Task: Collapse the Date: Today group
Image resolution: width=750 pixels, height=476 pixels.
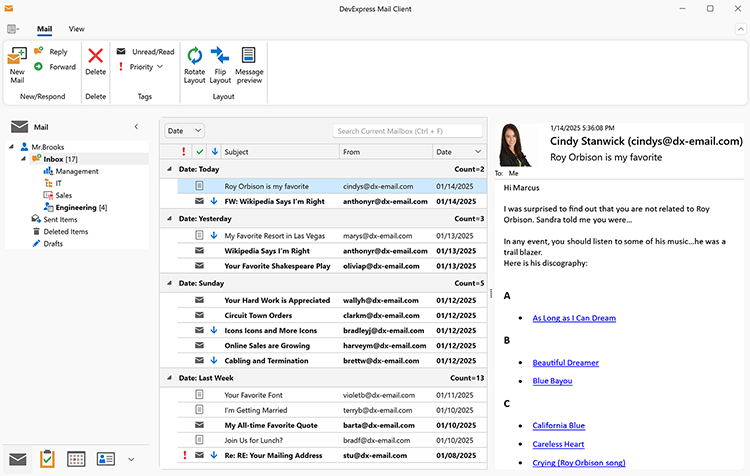Action: coord(169,169)
